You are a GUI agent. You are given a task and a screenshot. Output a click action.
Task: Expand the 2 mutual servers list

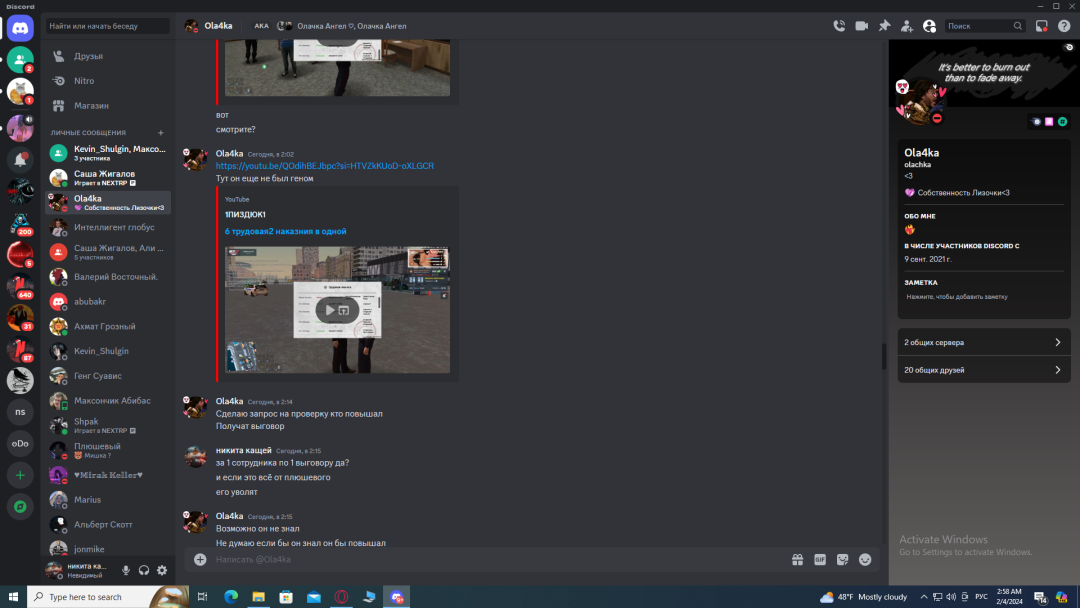pos(984,342)
